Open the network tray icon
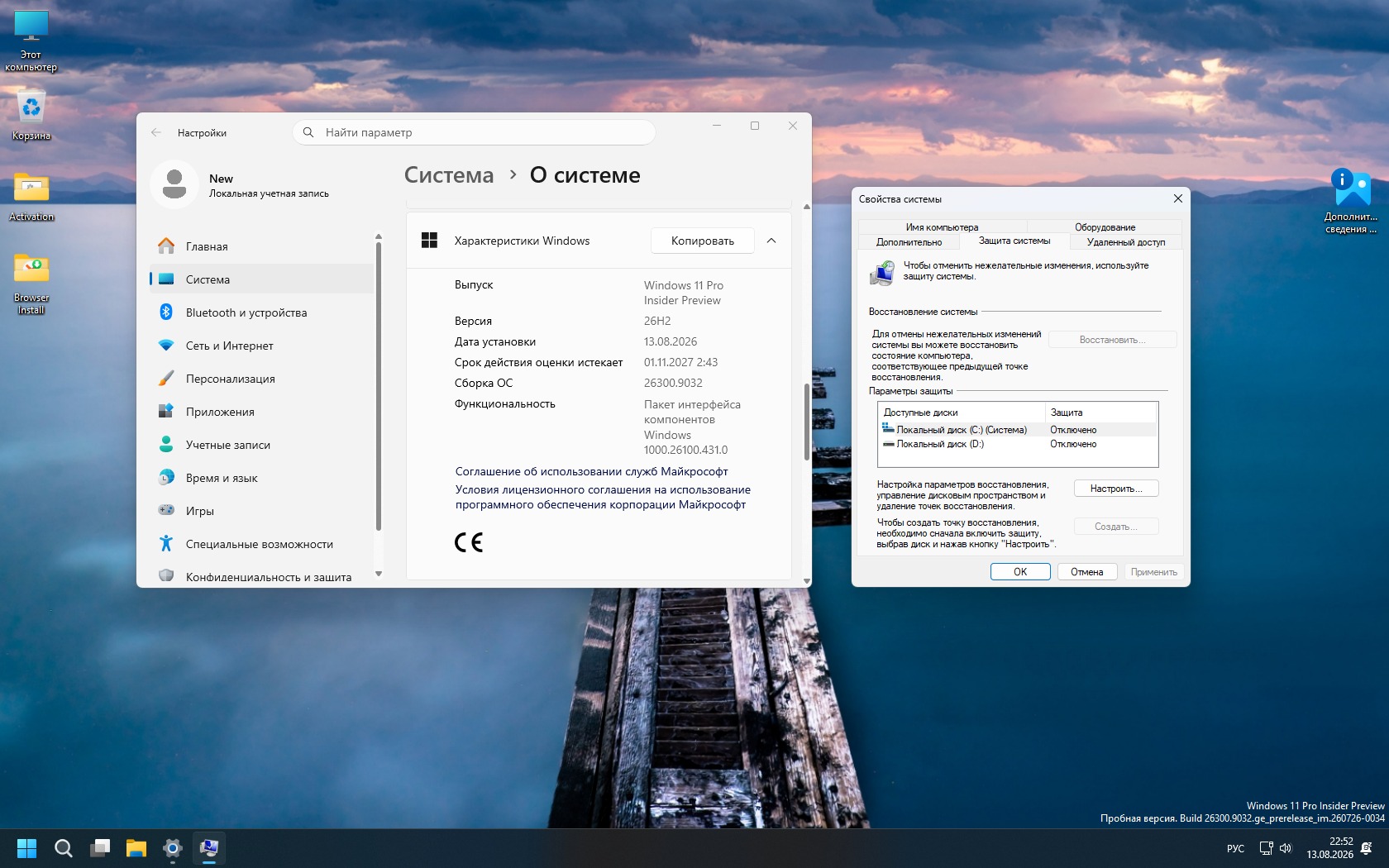Viewport: 1389px width, 868px height. pyautogui.click(x=1266, y=848)
